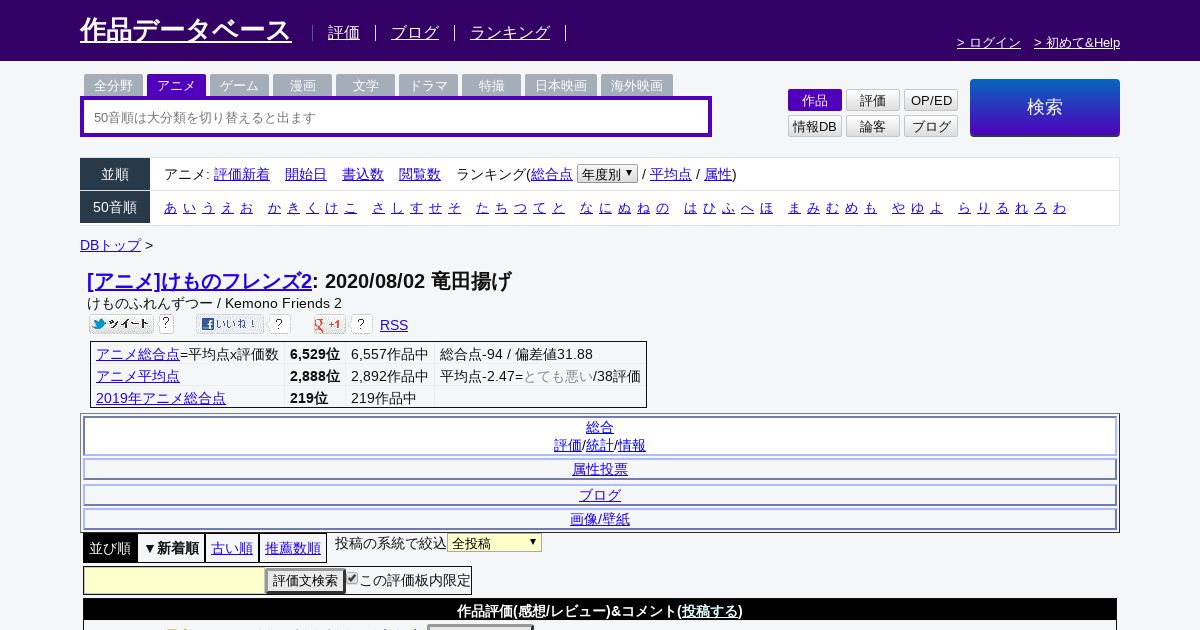Click the tweet count bubble beside ツイート
Viewport: 1200px width, 630px height.
[x=166, y=324]
